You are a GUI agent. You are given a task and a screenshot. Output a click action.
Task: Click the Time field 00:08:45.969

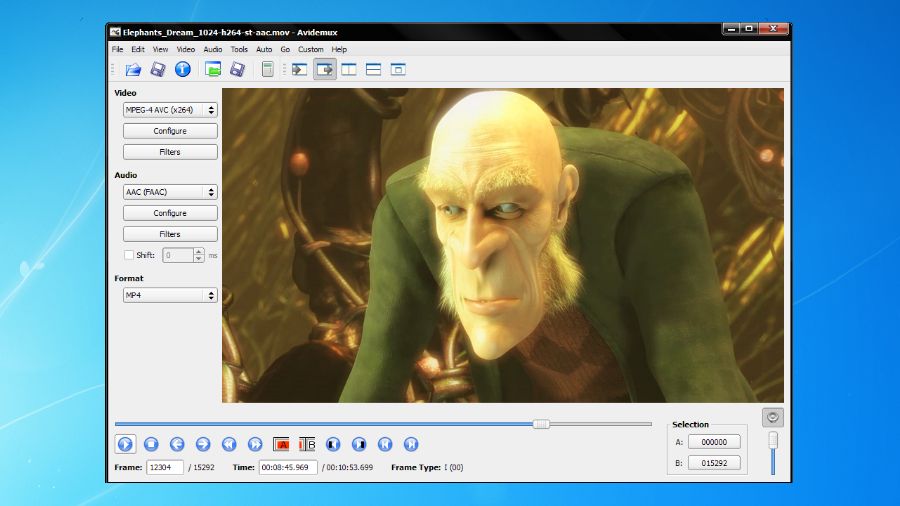click(288, 468)
